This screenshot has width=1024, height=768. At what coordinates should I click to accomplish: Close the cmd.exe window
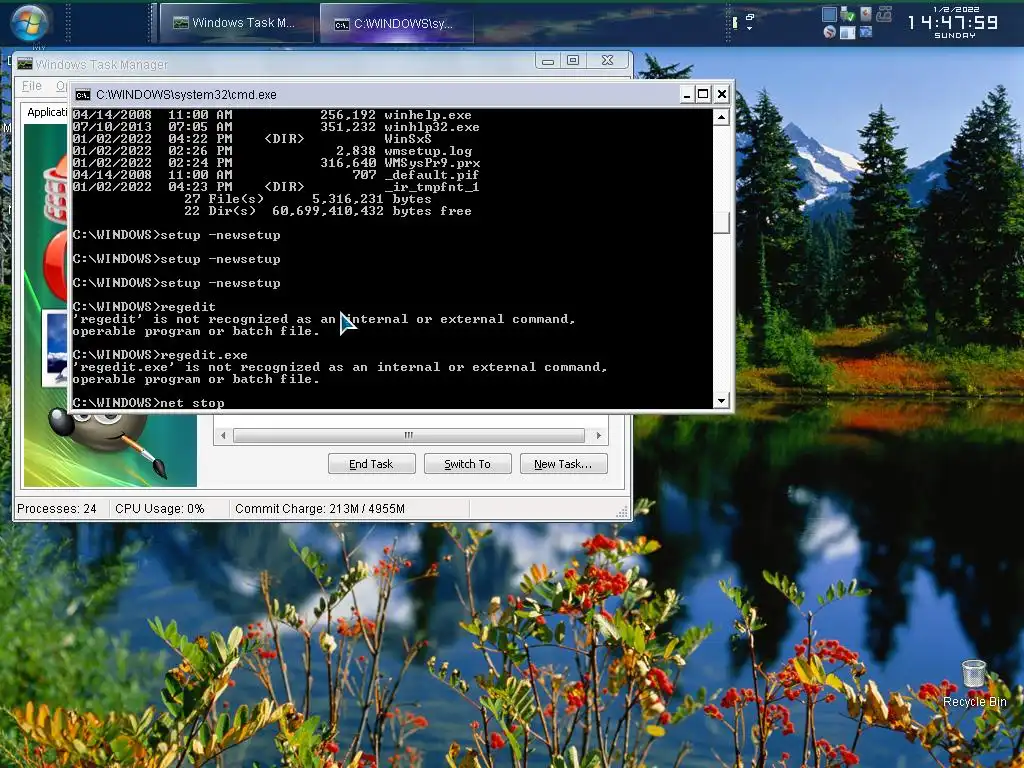(722, 95)
